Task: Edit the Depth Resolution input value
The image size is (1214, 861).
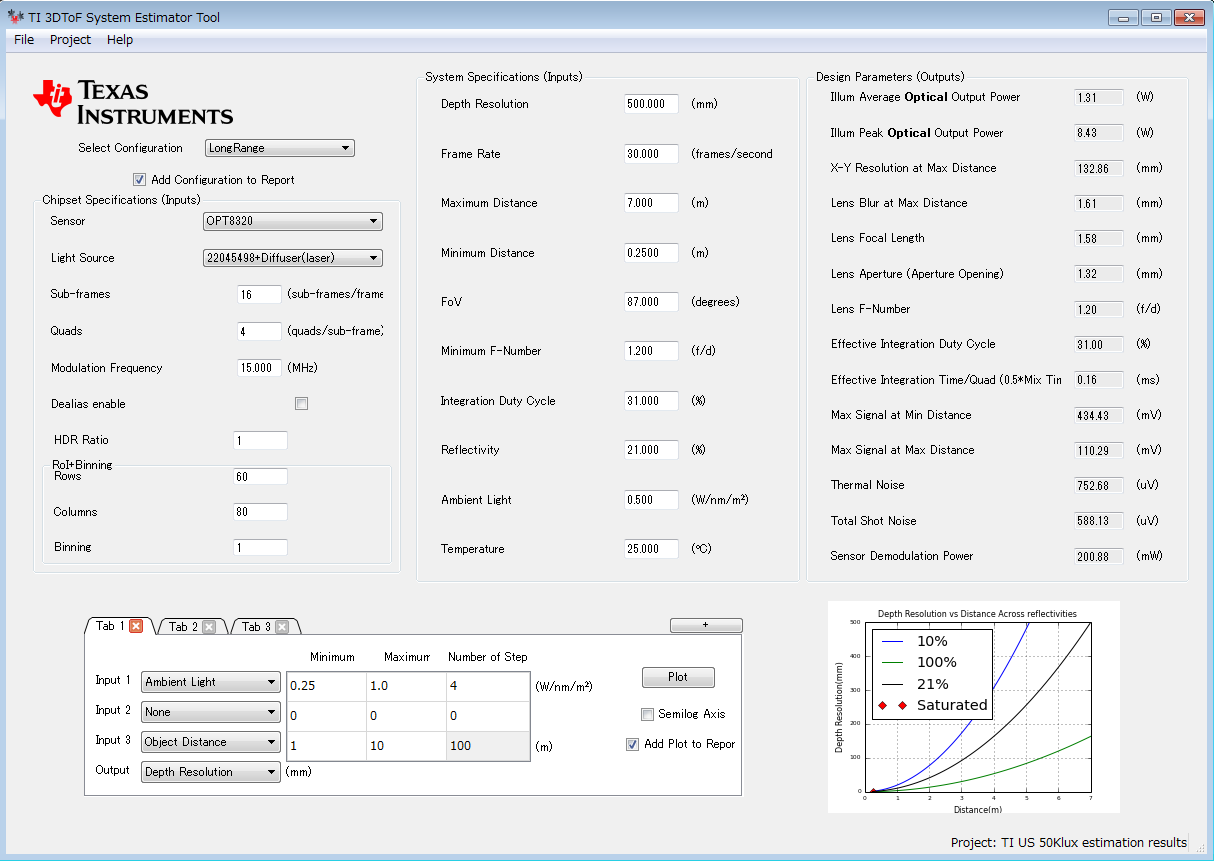Action: click(x=652, y=104)
